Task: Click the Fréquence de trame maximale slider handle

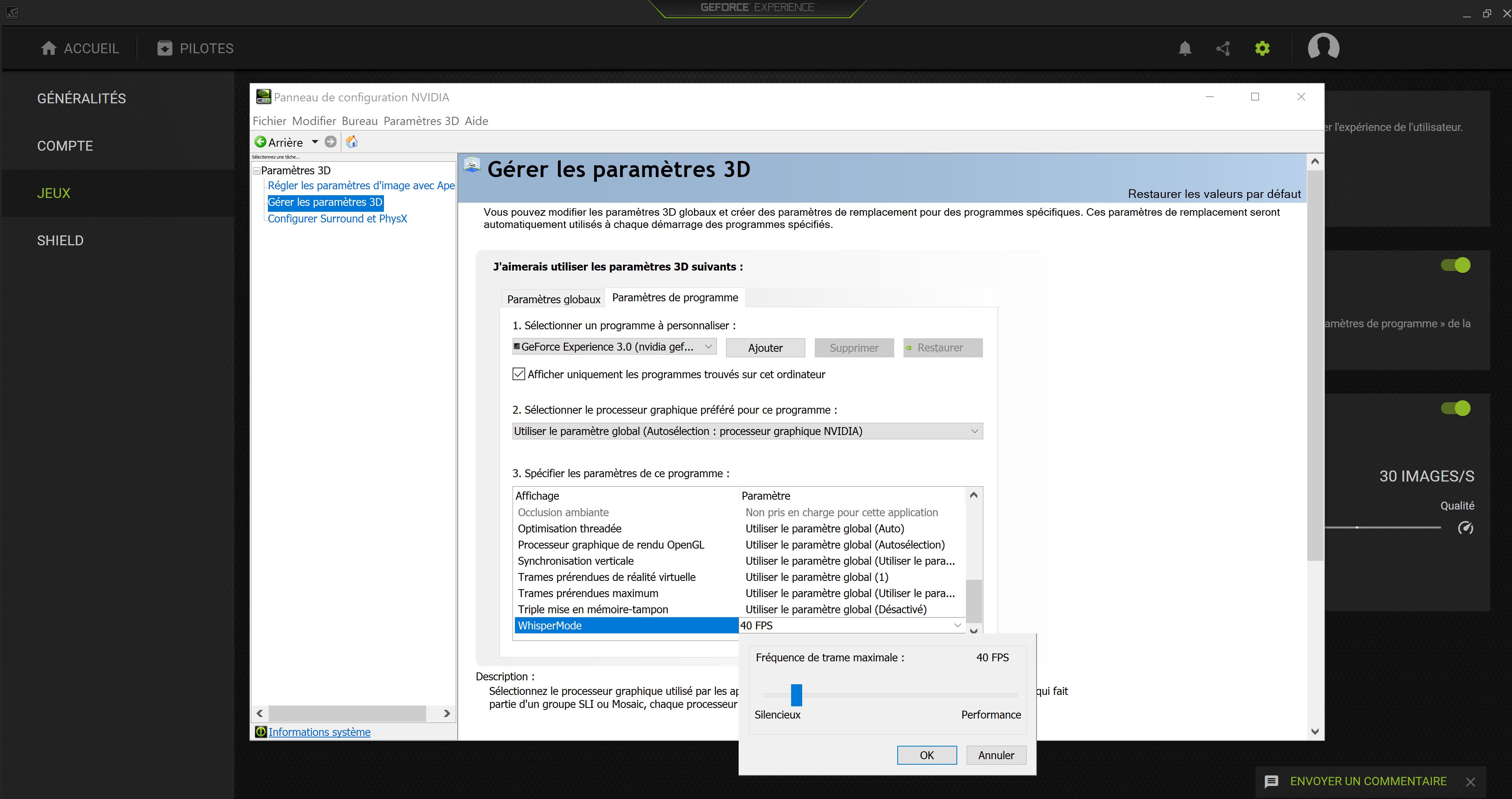Action: tap(796, 694)
